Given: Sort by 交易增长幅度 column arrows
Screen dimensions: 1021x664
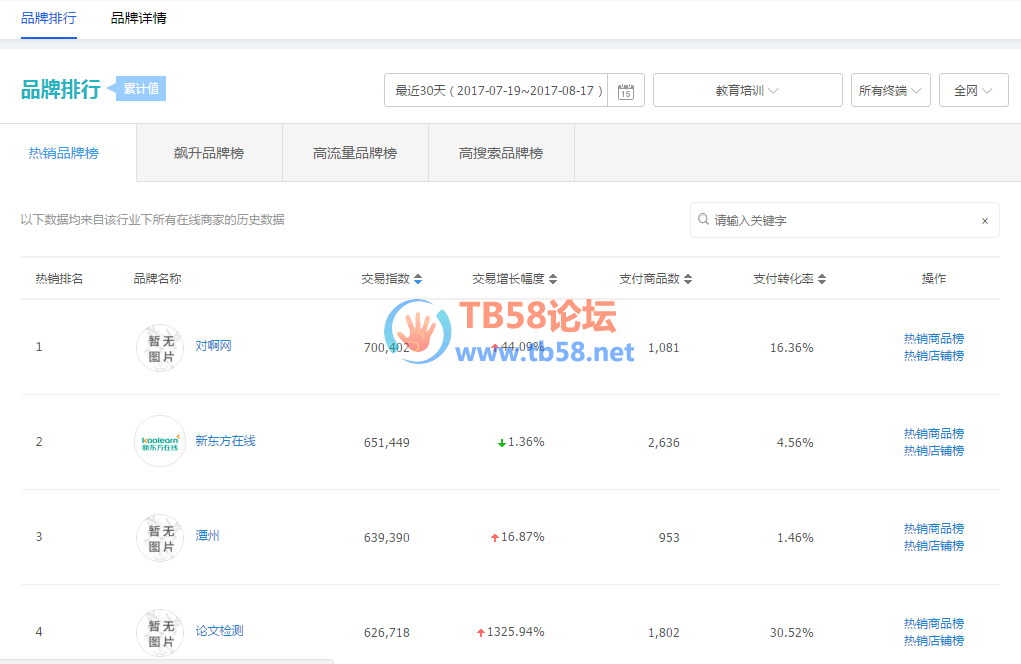Looking at the screenshot, I should click(553, 279).
